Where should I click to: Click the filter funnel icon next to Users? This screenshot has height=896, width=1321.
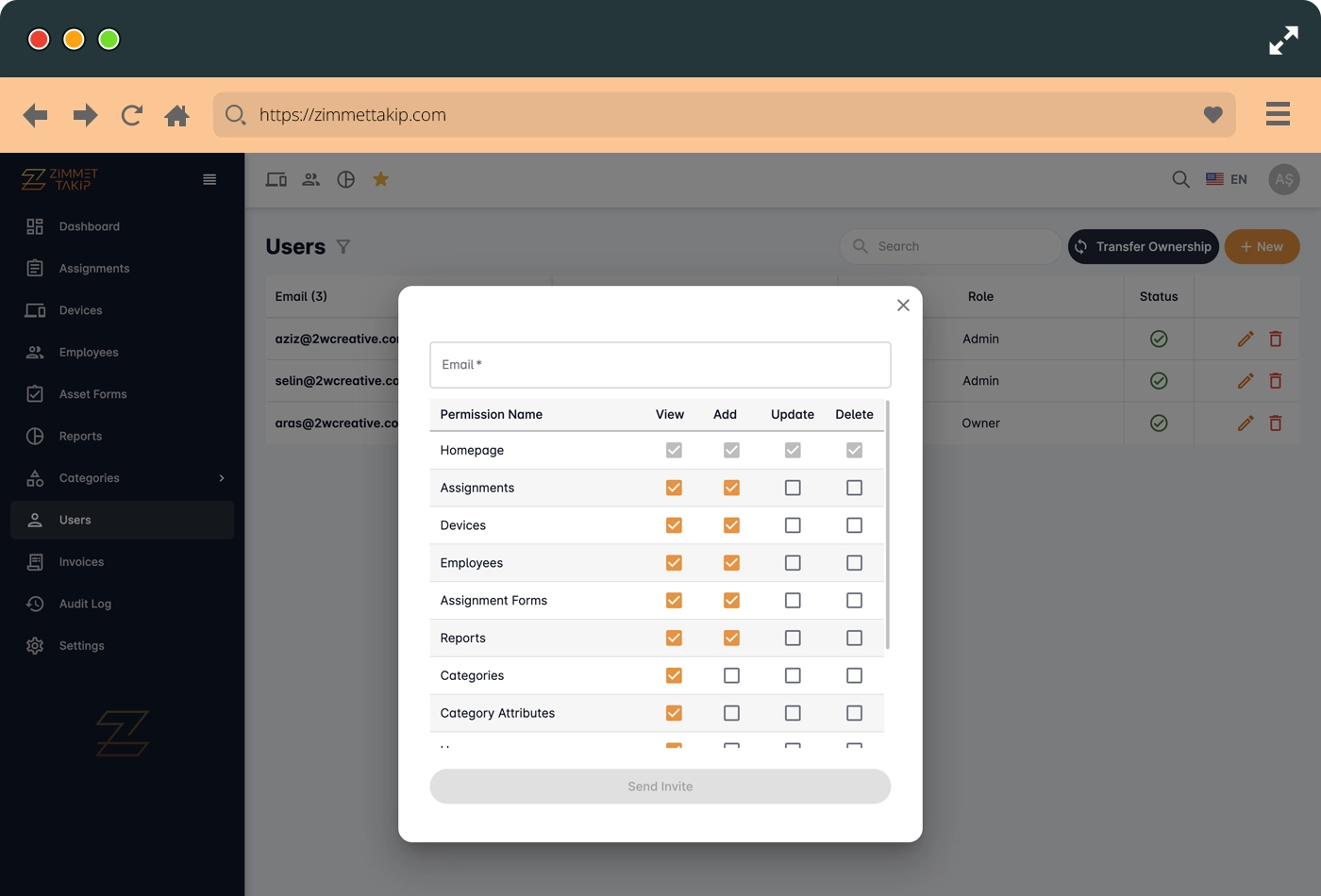click(343, 247)
